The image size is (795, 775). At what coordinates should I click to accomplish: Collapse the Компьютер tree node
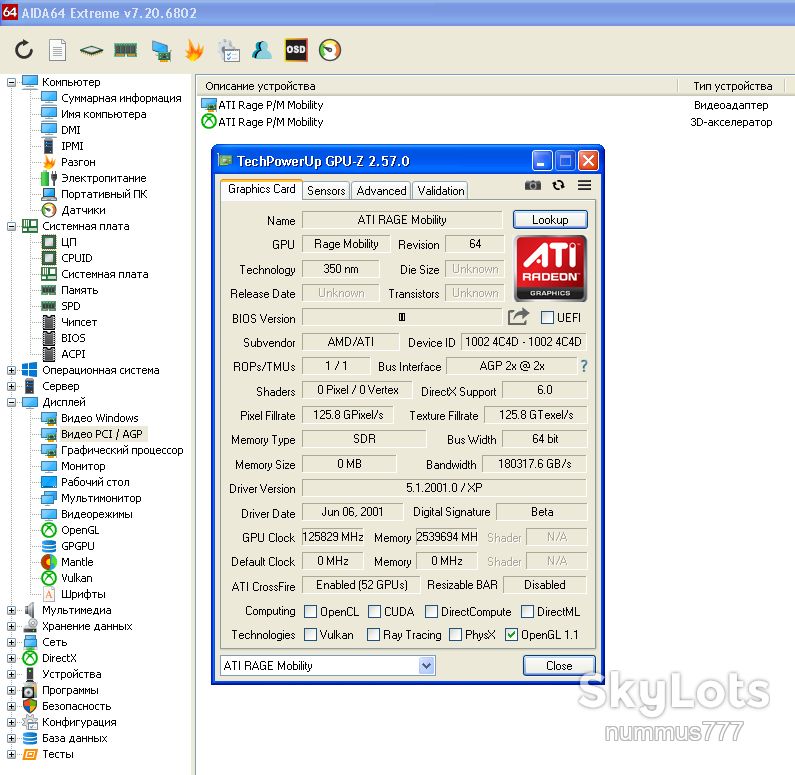11,82
